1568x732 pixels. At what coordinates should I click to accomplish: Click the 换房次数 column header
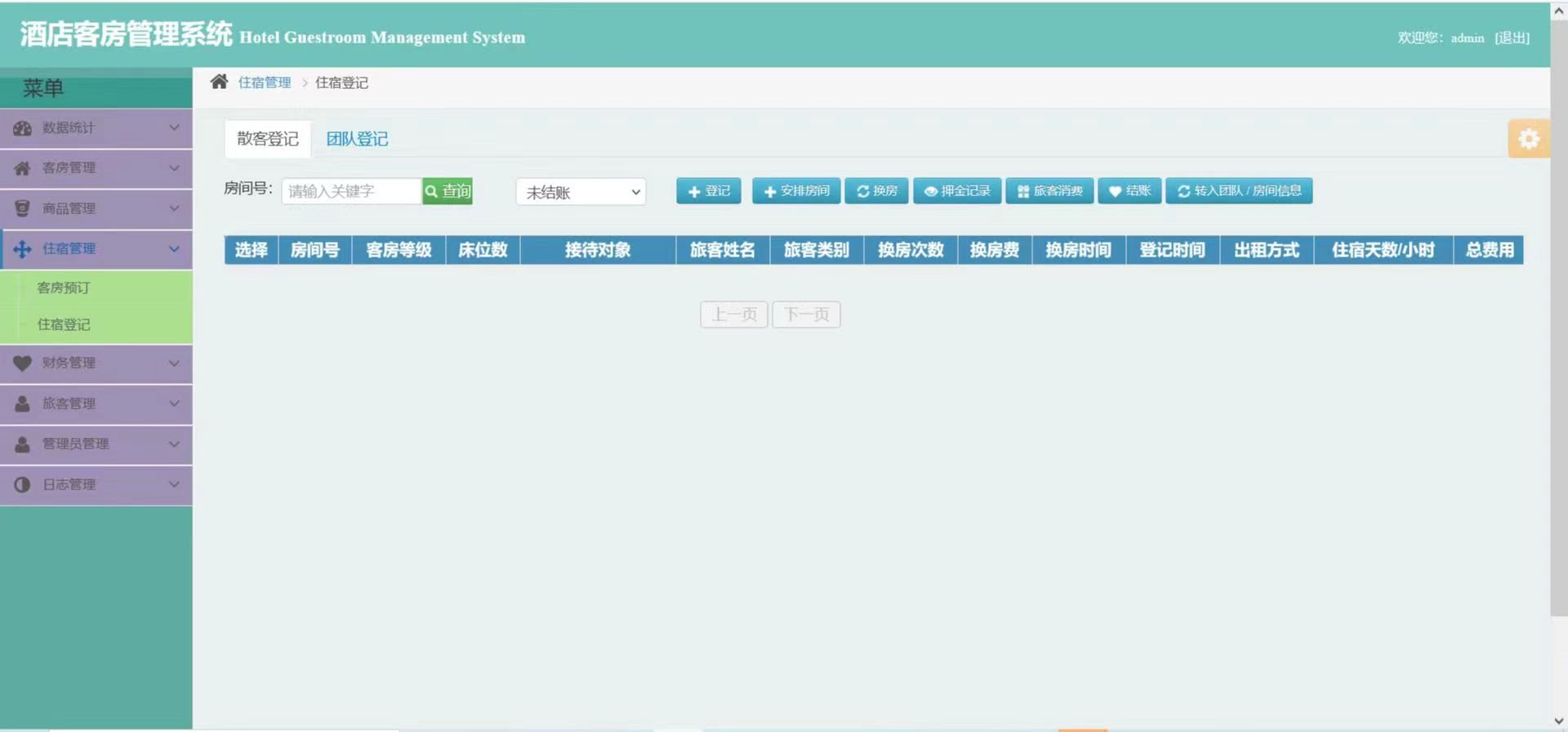911,250
